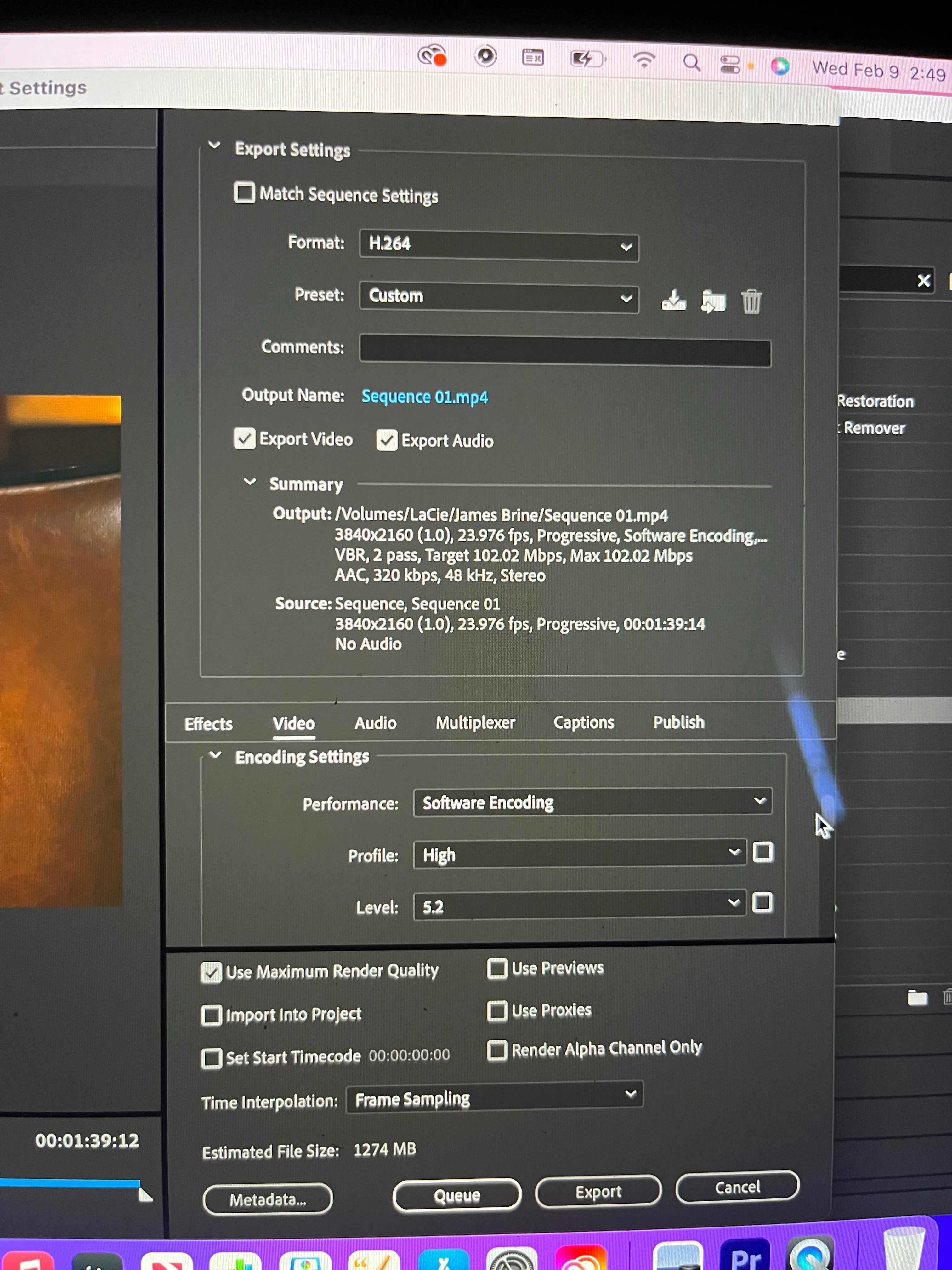The height and width of the screenshot is (1270, 952).
Task: Enable Match Sequence Settings checkbox
Action: pos(245,193)
